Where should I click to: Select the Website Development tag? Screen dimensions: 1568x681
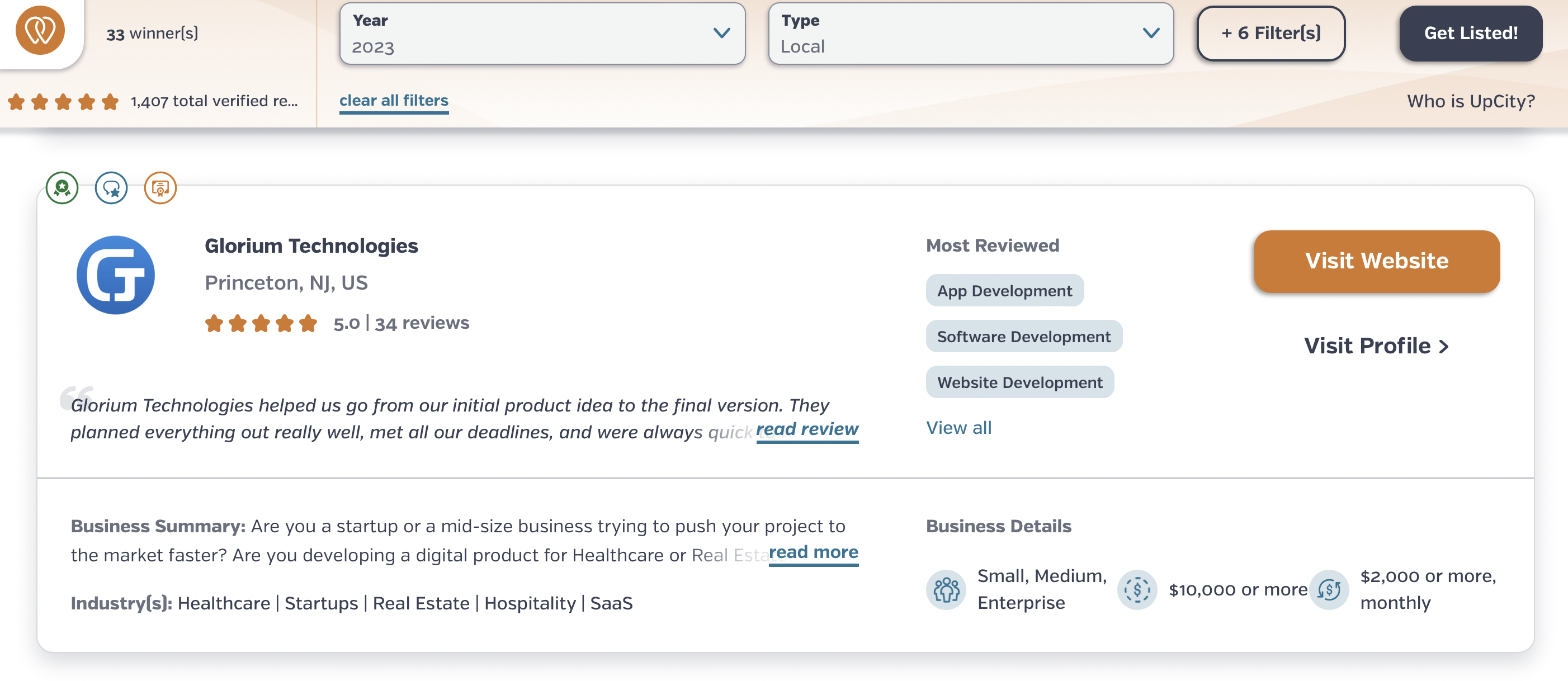tap(1019, 382)
